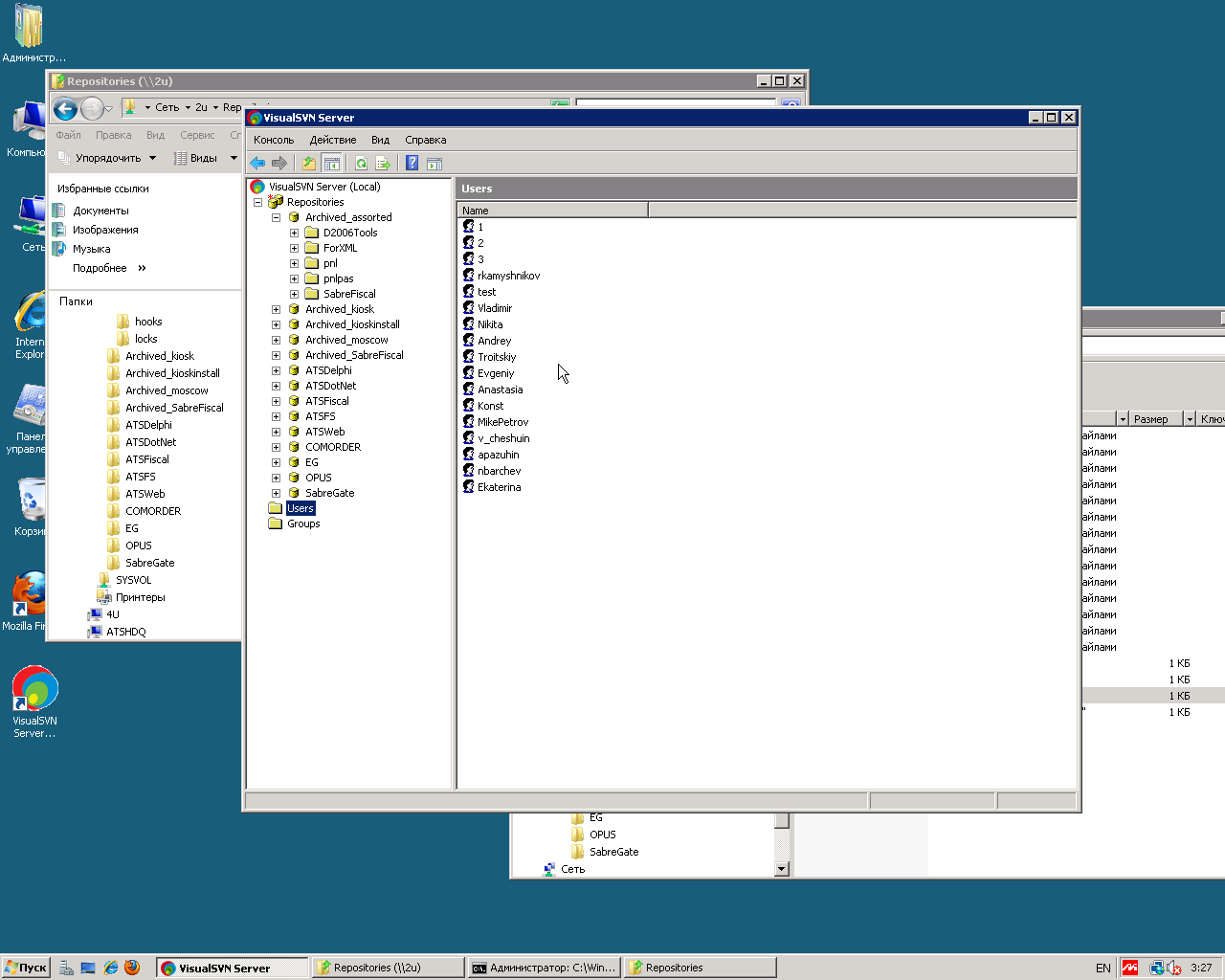Click the VisualSVN Server desktop shortcut
This screenshot has width=1225, height=980.
(34, 702)
